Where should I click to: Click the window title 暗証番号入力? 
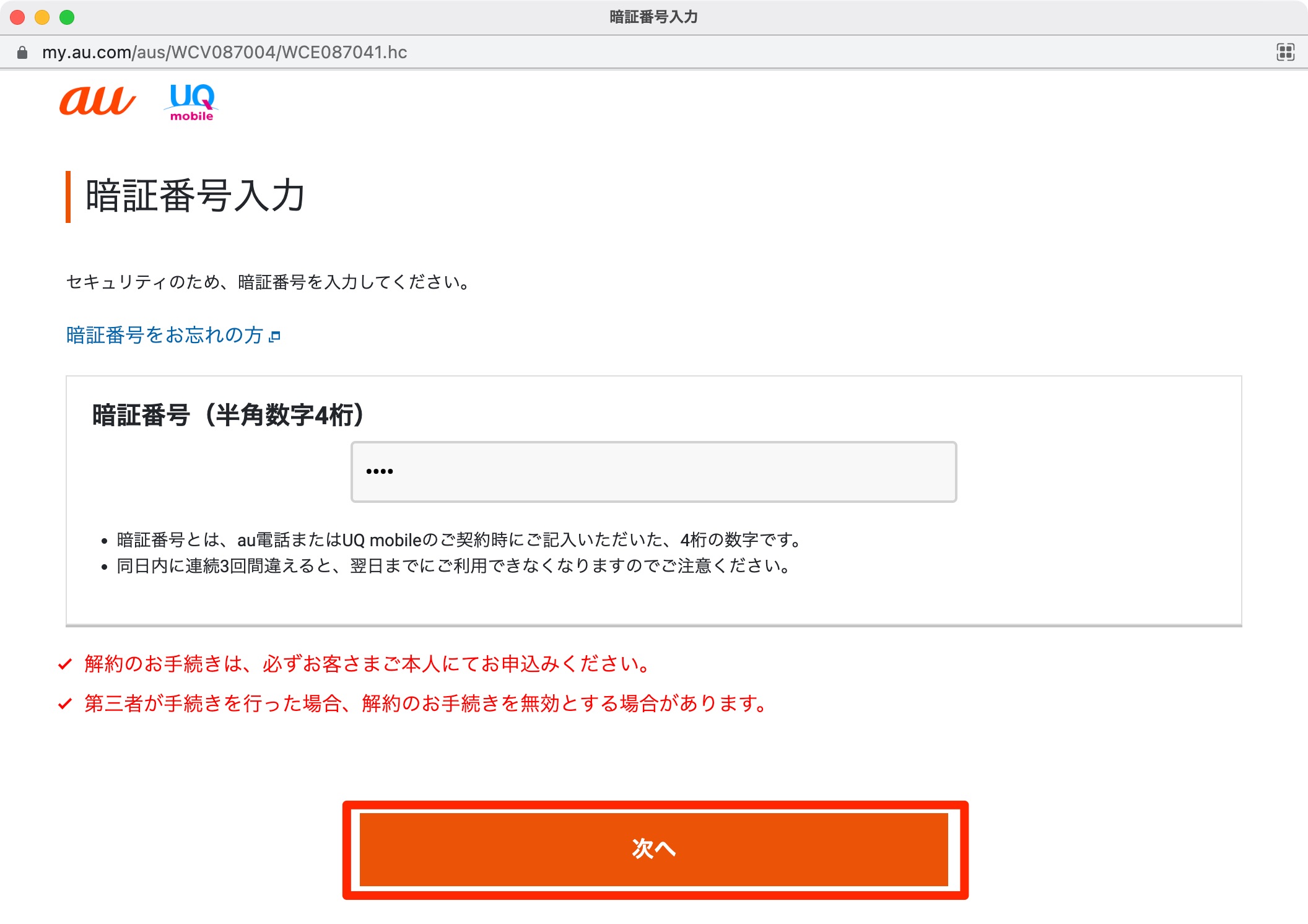click(653, 17)
